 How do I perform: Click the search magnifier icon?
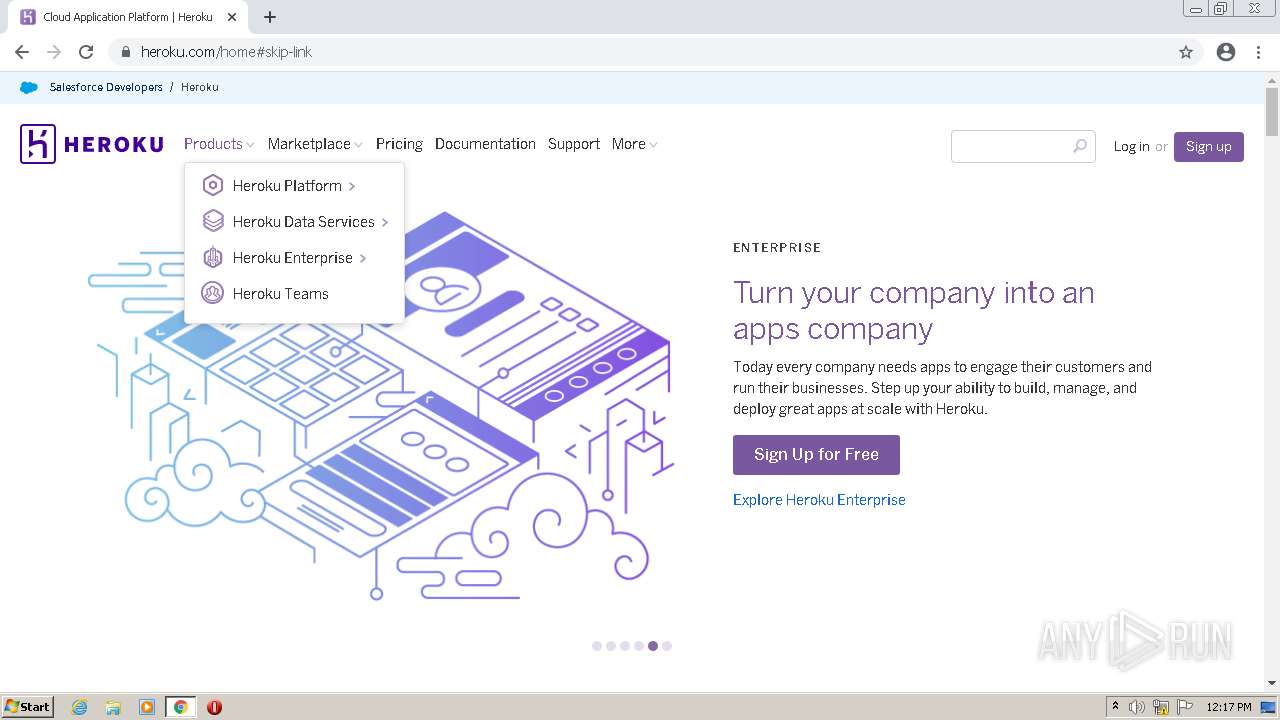1080,146
